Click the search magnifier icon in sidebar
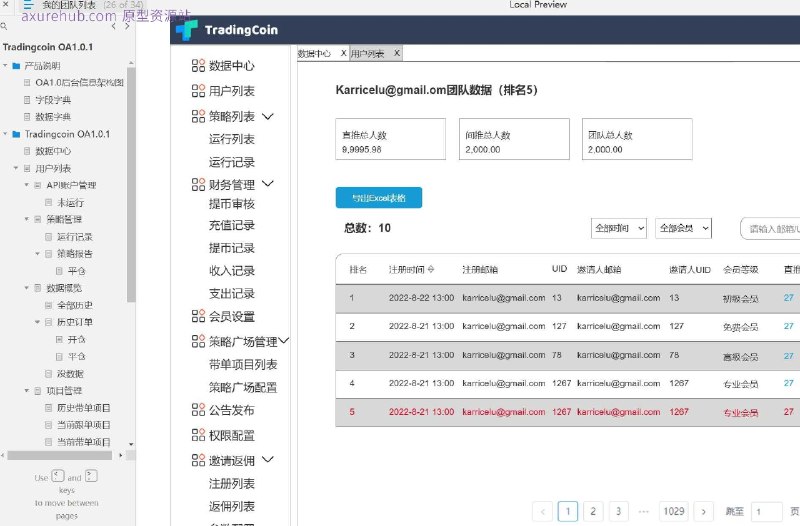 [4, 26]
